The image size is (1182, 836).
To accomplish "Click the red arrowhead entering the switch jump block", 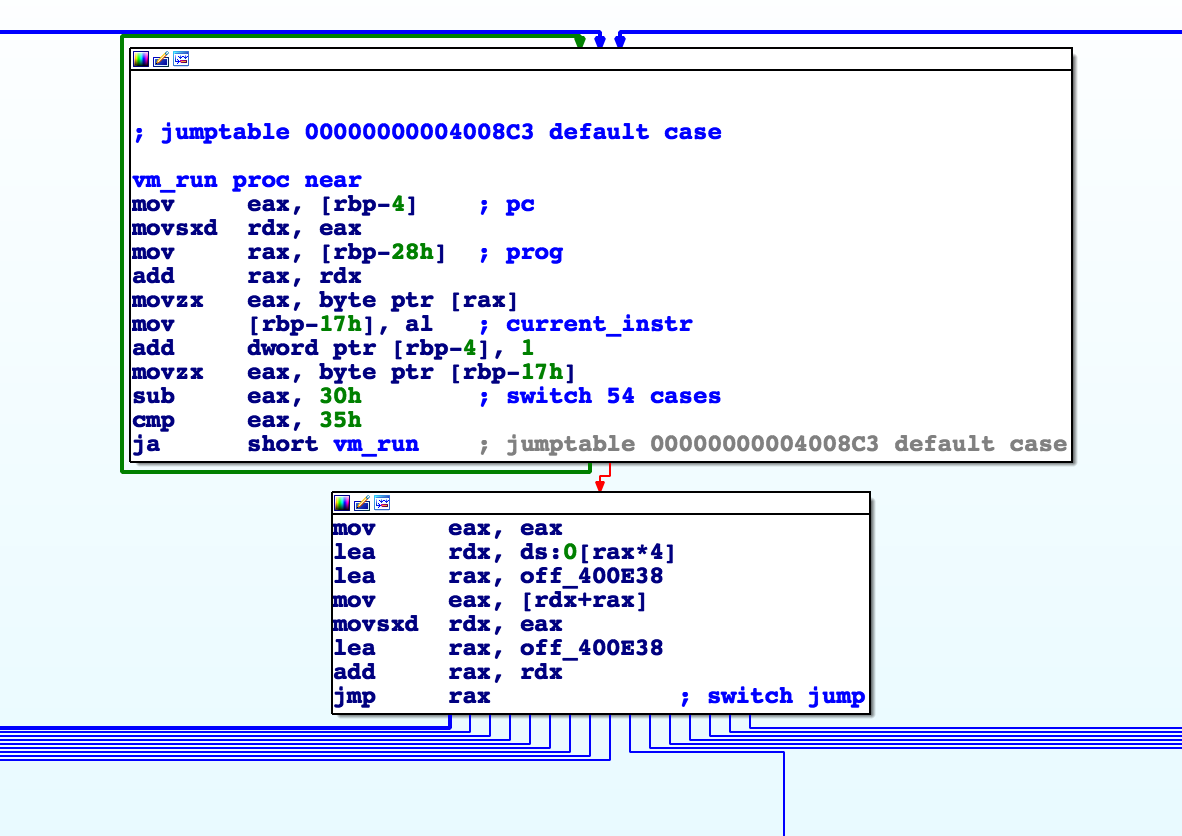I will coord(600,485).
